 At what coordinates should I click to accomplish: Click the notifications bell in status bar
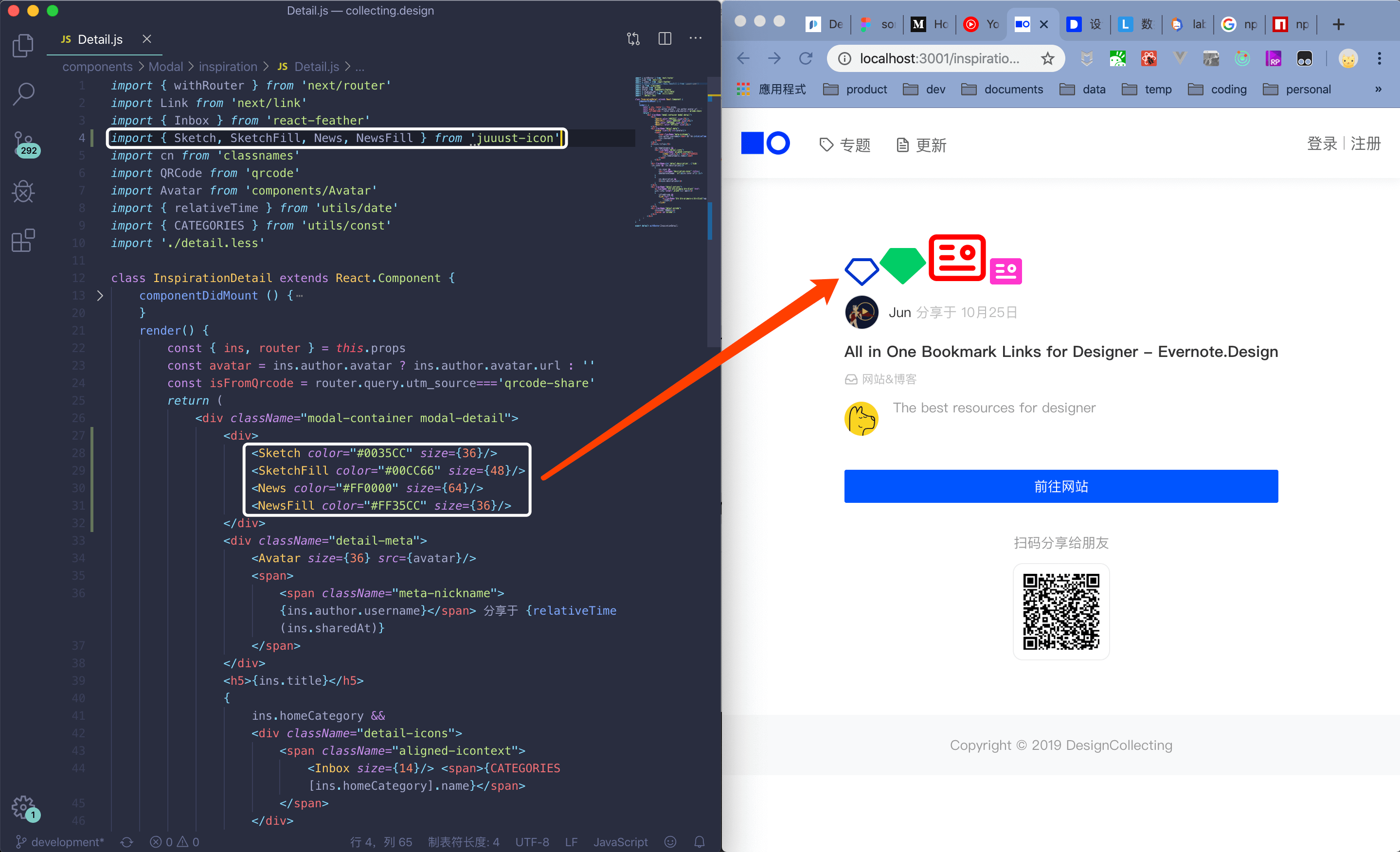coord(699,841)
